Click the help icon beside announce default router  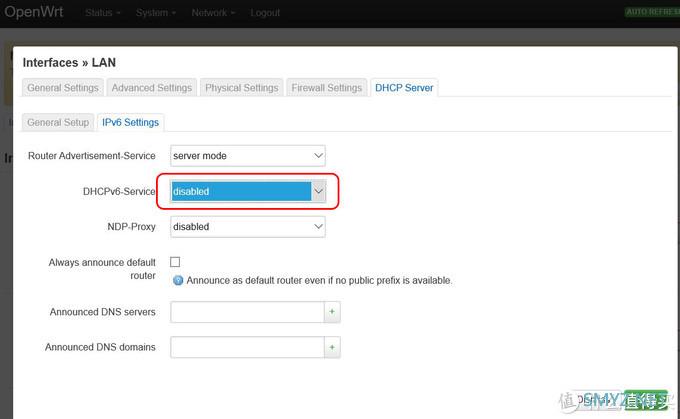[178, 281]
